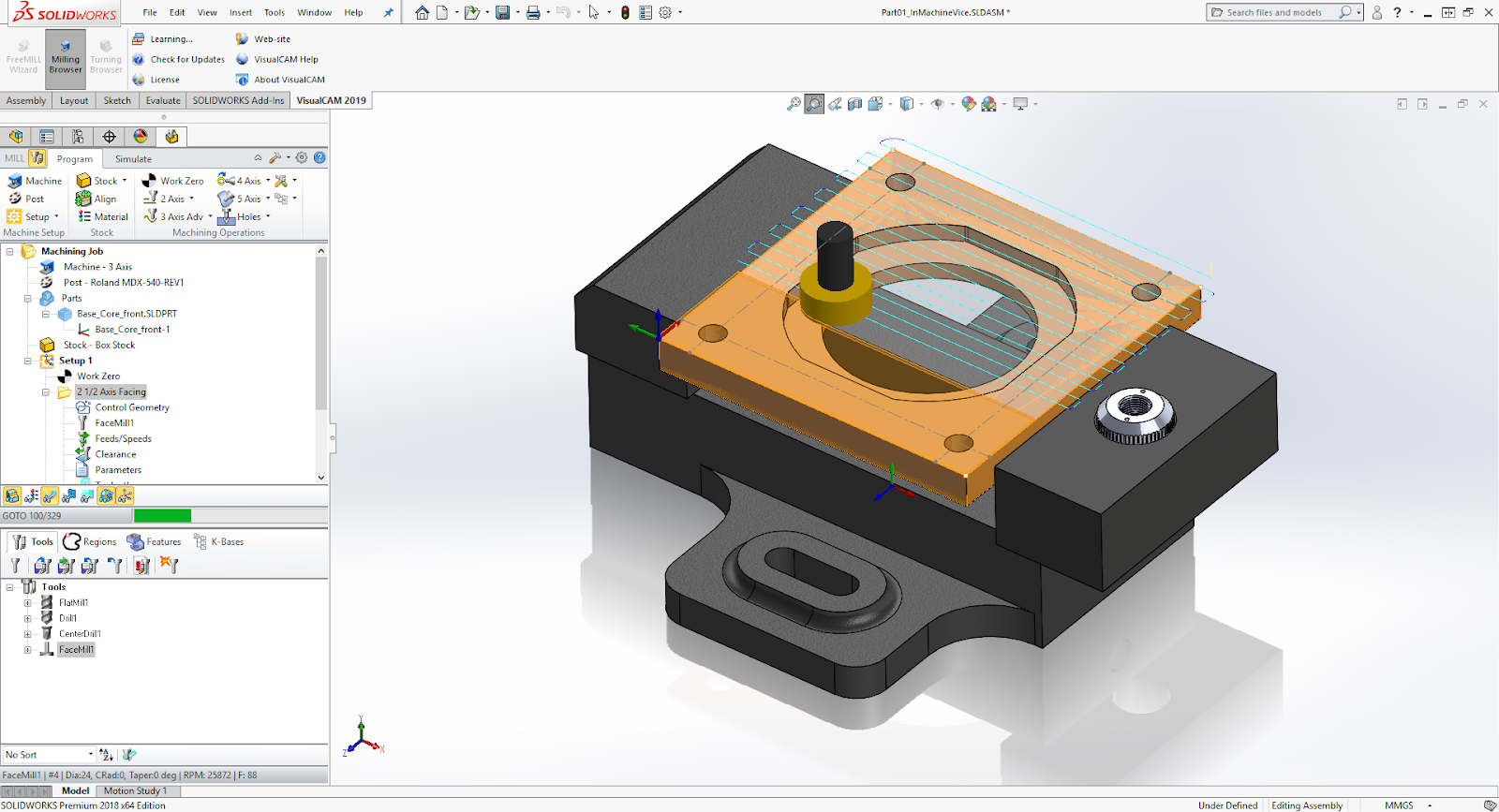Collapse the Machining Job tree node

10,251
